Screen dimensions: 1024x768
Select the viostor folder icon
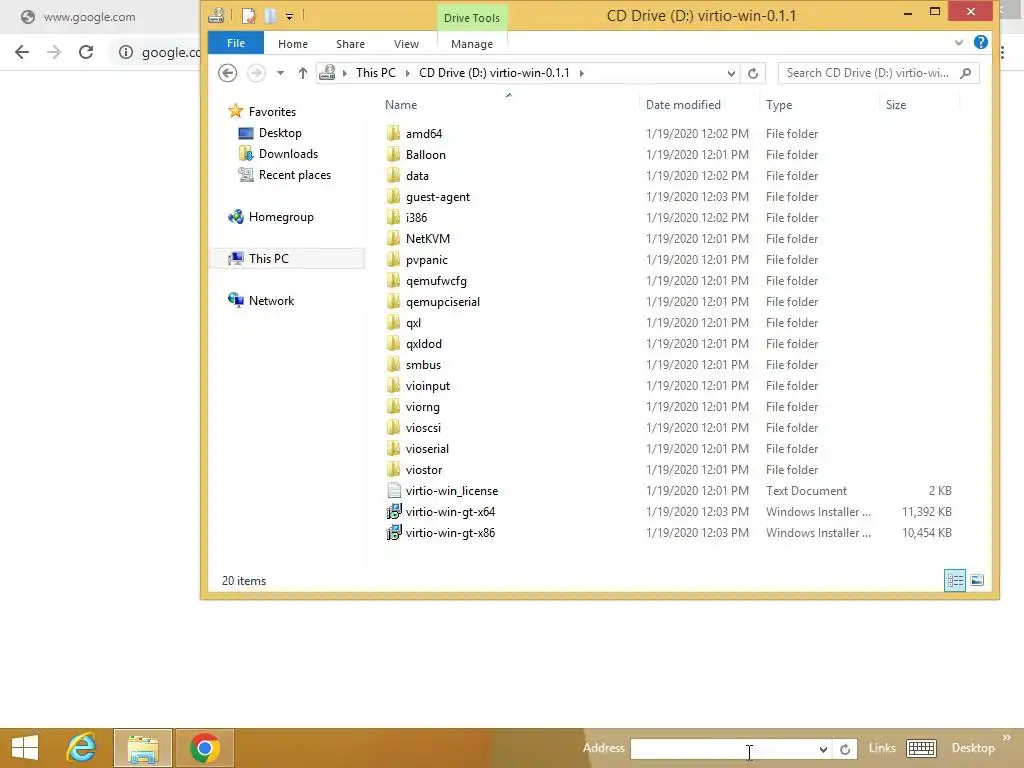(393, 470)
